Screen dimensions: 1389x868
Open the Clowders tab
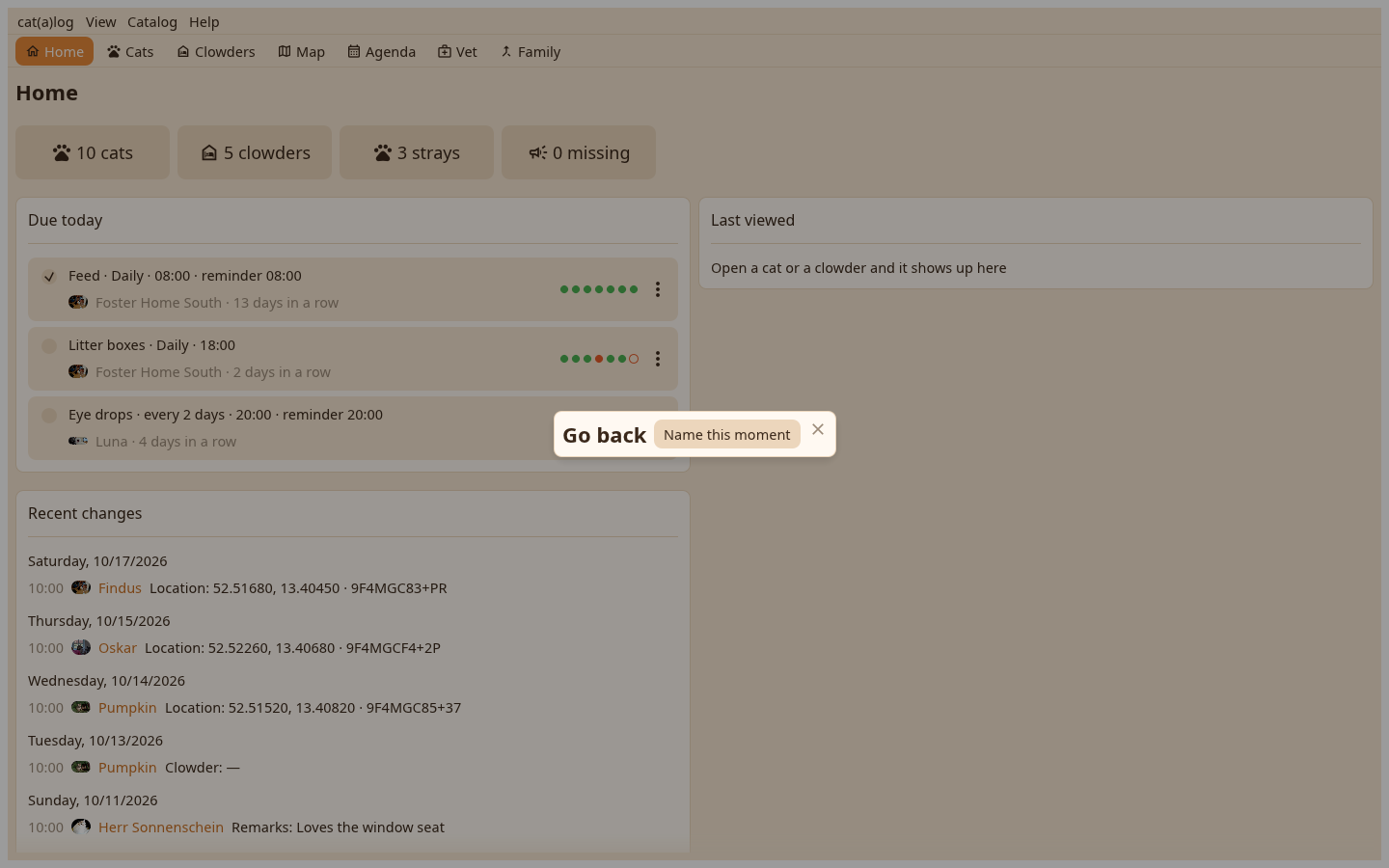(x=216, y=52)
